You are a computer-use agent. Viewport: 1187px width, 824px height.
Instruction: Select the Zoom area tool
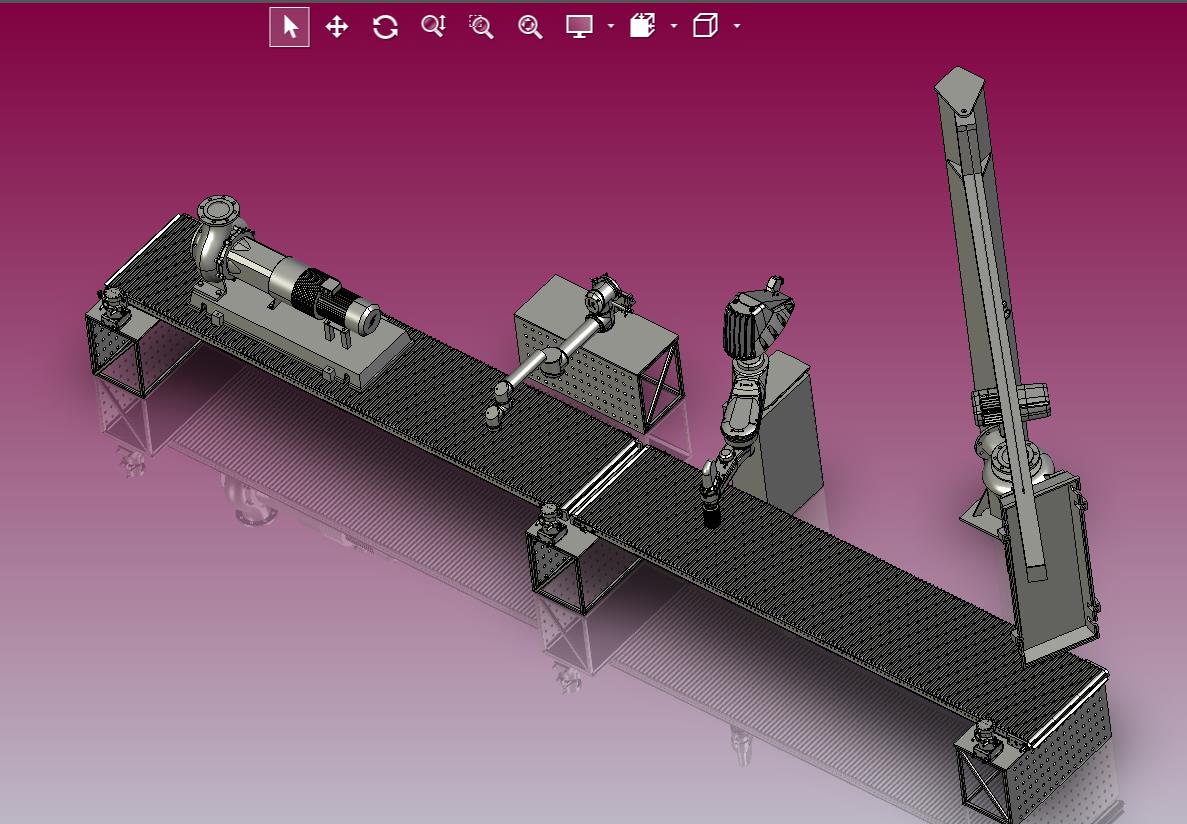pos(481,27)
